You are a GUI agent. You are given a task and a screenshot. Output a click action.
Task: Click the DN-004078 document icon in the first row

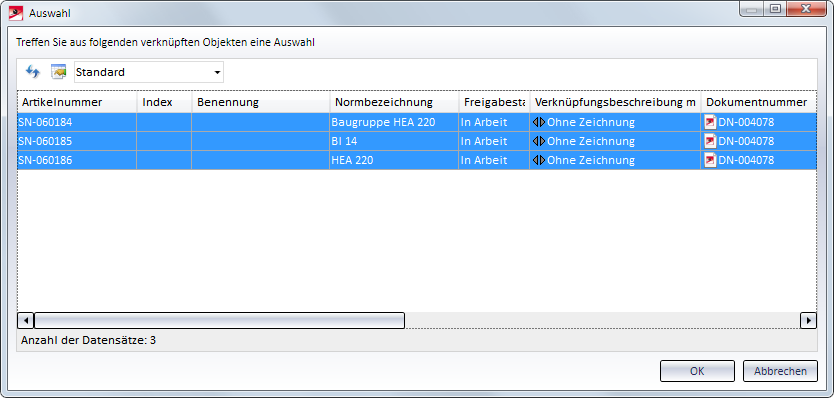point(711,122)
